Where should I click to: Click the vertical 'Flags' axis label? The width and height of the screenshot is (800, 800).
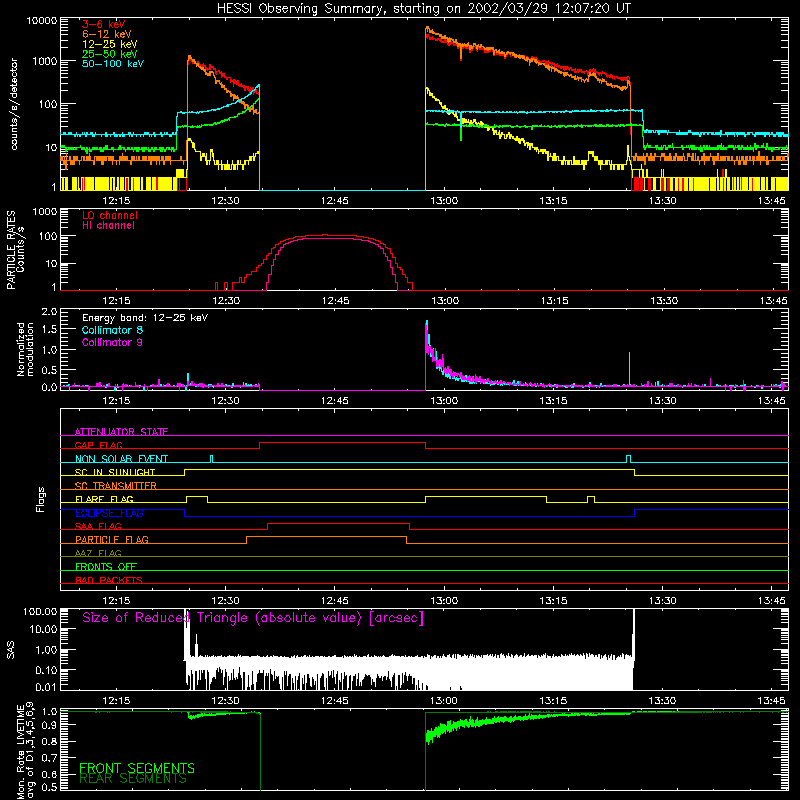[x=41, y=499]
